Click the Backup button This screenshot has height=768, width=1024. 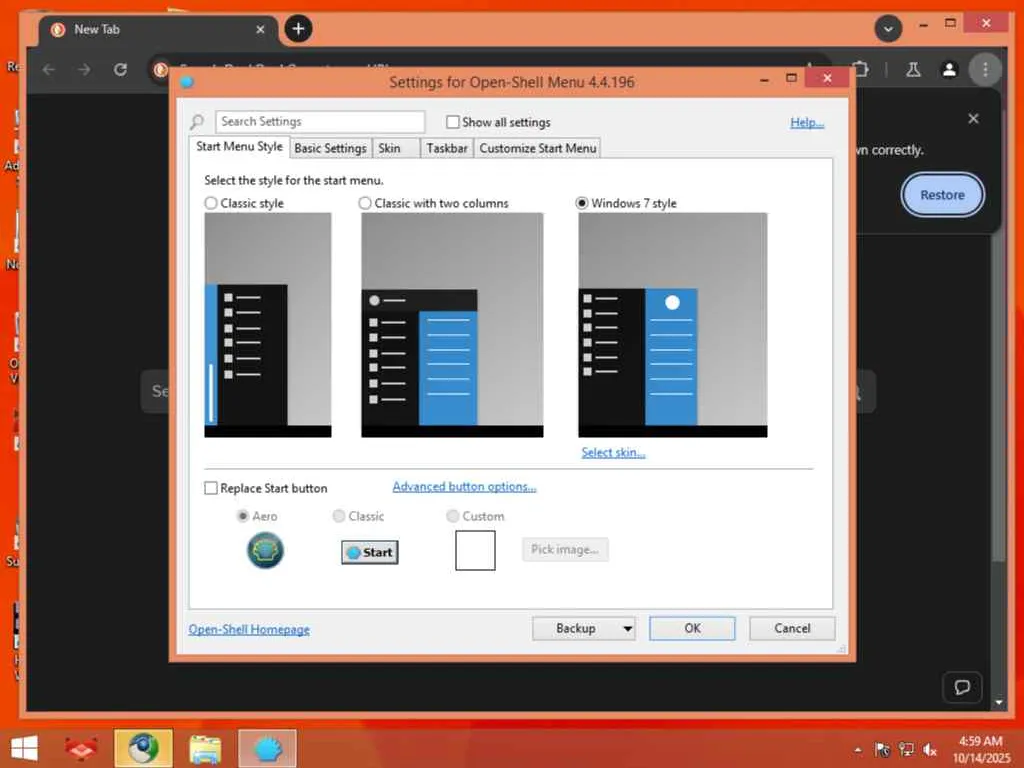(576, 628)
